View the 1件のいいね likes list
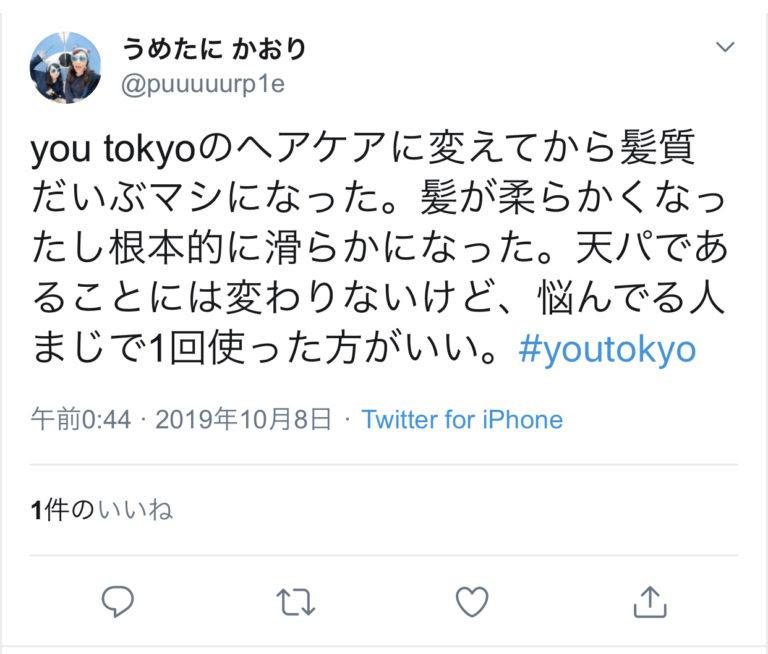Screen dimensions: 768x654 [x=102, y=510]
